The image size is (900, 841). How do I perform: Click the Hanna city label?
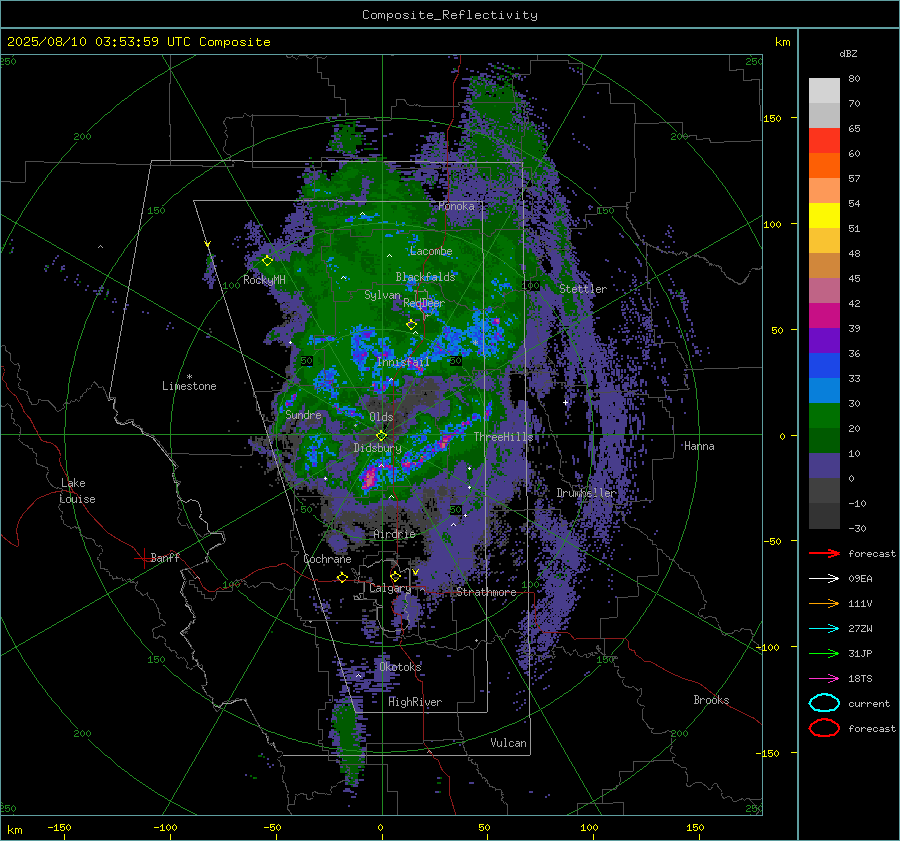[x=699, y=446]
